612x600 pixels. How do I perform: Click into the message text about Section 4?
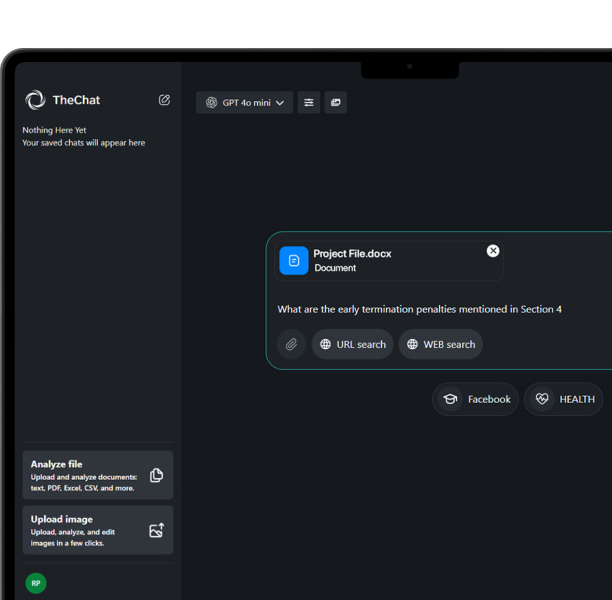[x=420, y=309]
